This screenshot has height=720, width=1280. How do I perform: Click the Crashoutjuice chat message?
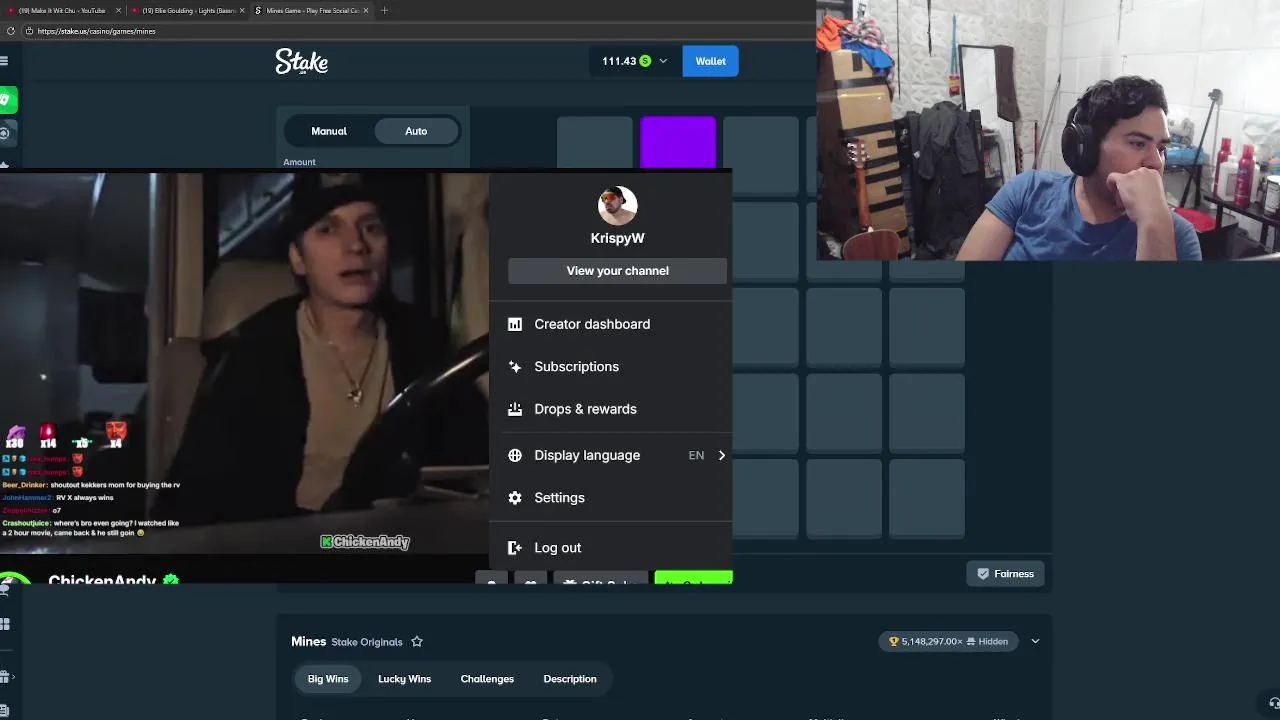click(x=91, y=528)
